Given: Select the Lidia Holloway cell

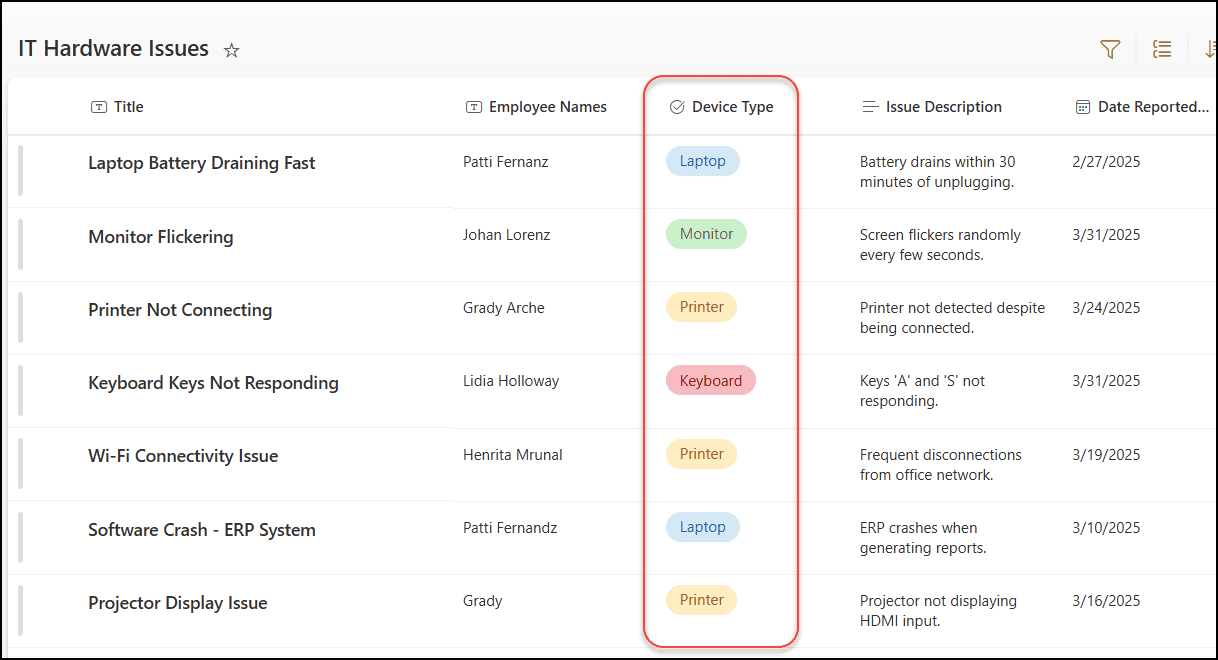Looking at the screenshot, I should pos(511,381).
